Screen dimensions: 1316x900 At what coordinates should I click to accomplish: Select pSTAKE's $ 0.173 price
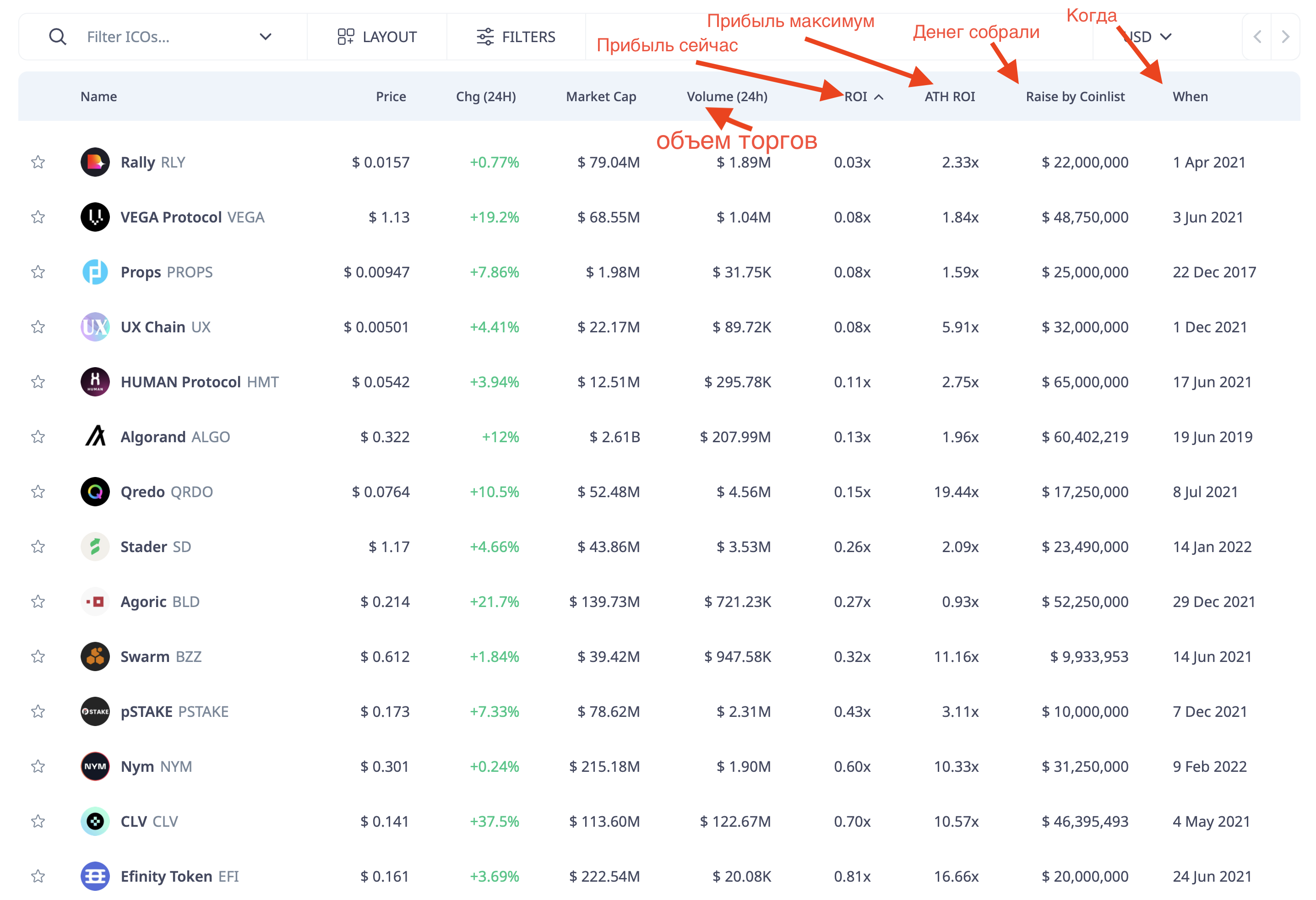click(385, 711)
